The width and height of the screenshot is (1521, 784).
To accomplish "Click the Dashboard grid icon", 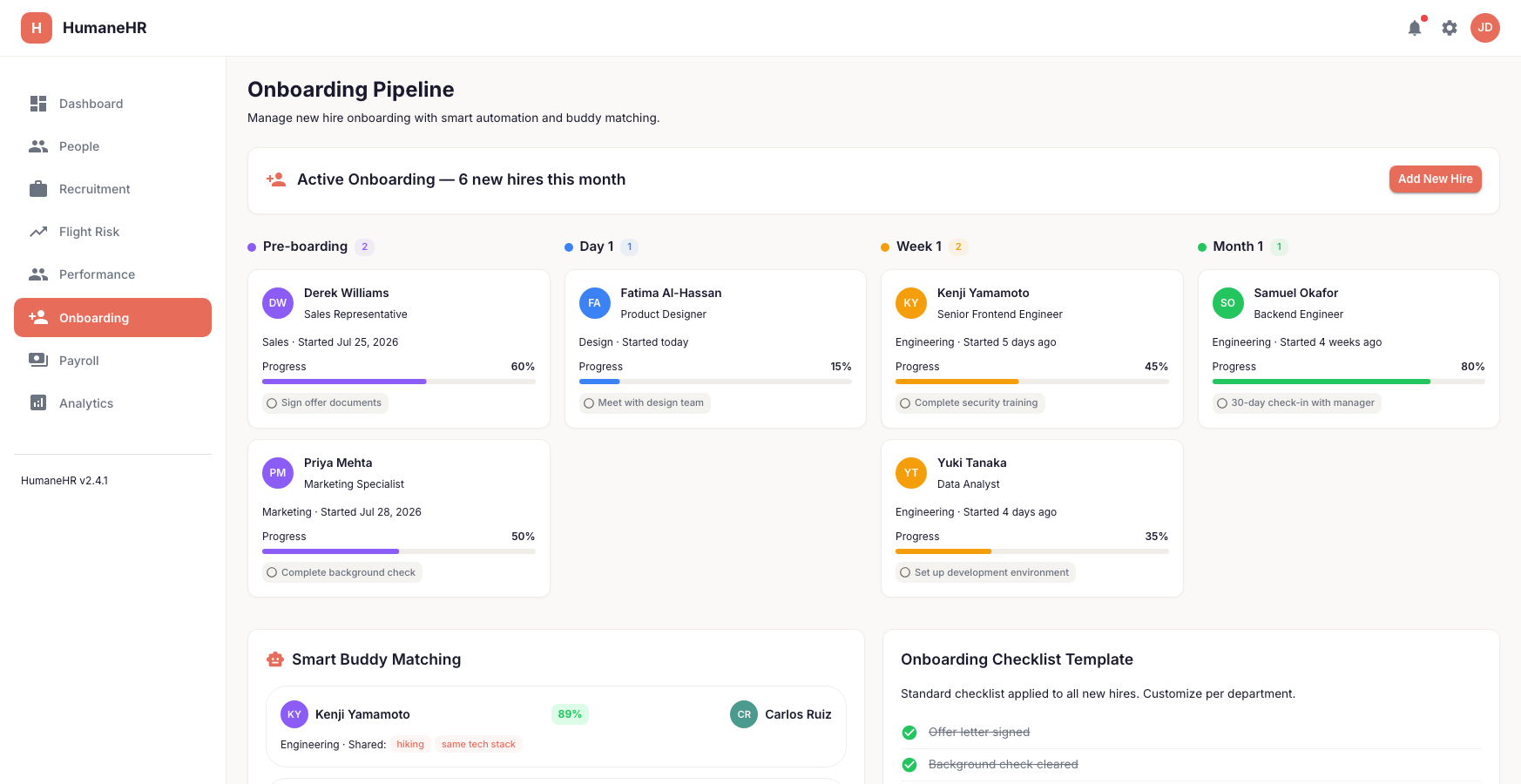I will pos(38,104).
